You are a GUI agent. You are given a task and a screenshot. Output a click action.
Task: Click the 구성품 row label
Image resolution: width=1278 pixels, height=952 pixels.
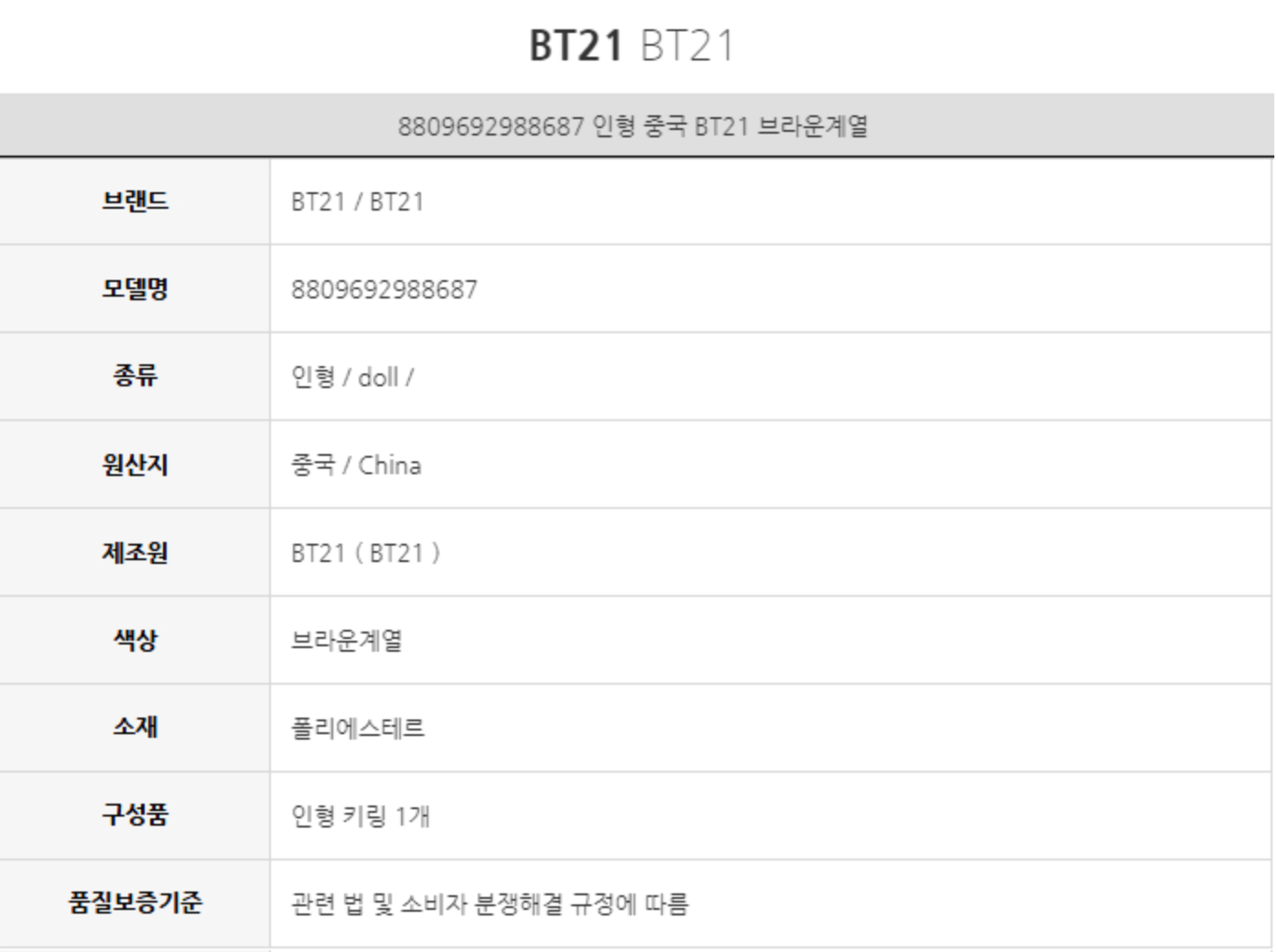coord(135,815)
